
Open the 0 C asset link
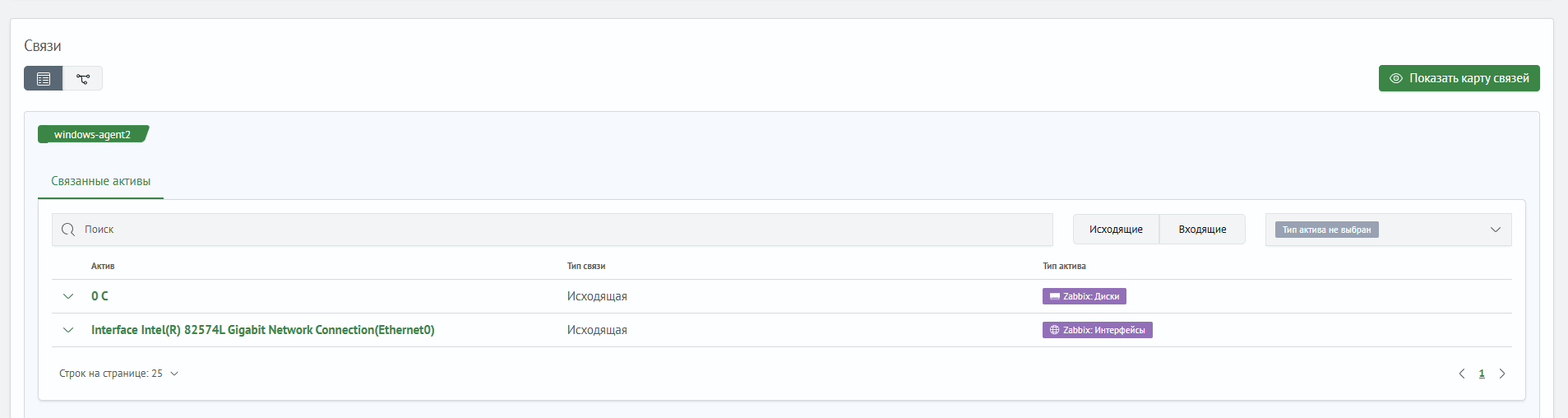pos(99,296)
